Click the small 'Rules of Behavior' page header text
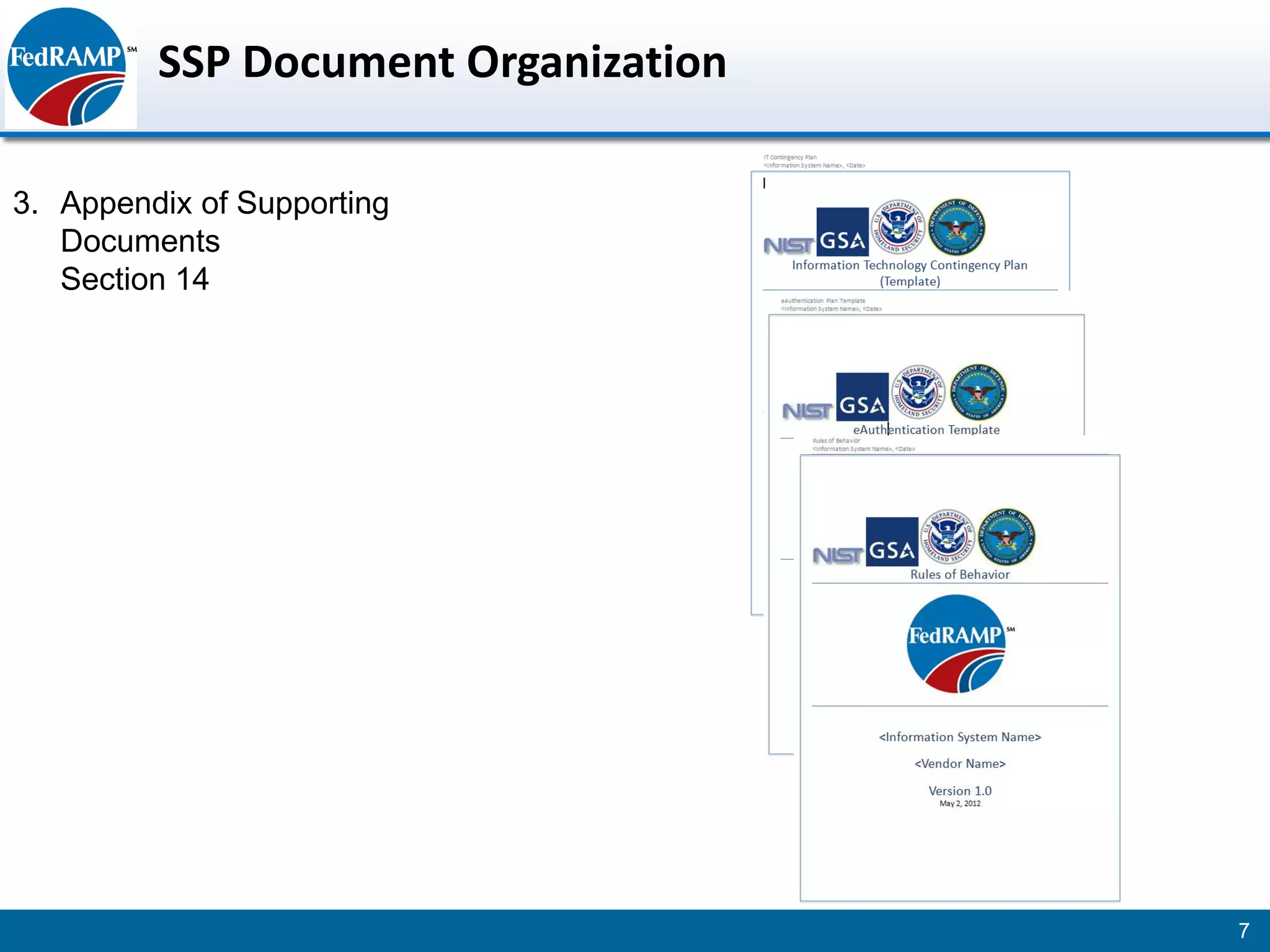This screenshot has height=952, width=1270. tap(837, 441)
